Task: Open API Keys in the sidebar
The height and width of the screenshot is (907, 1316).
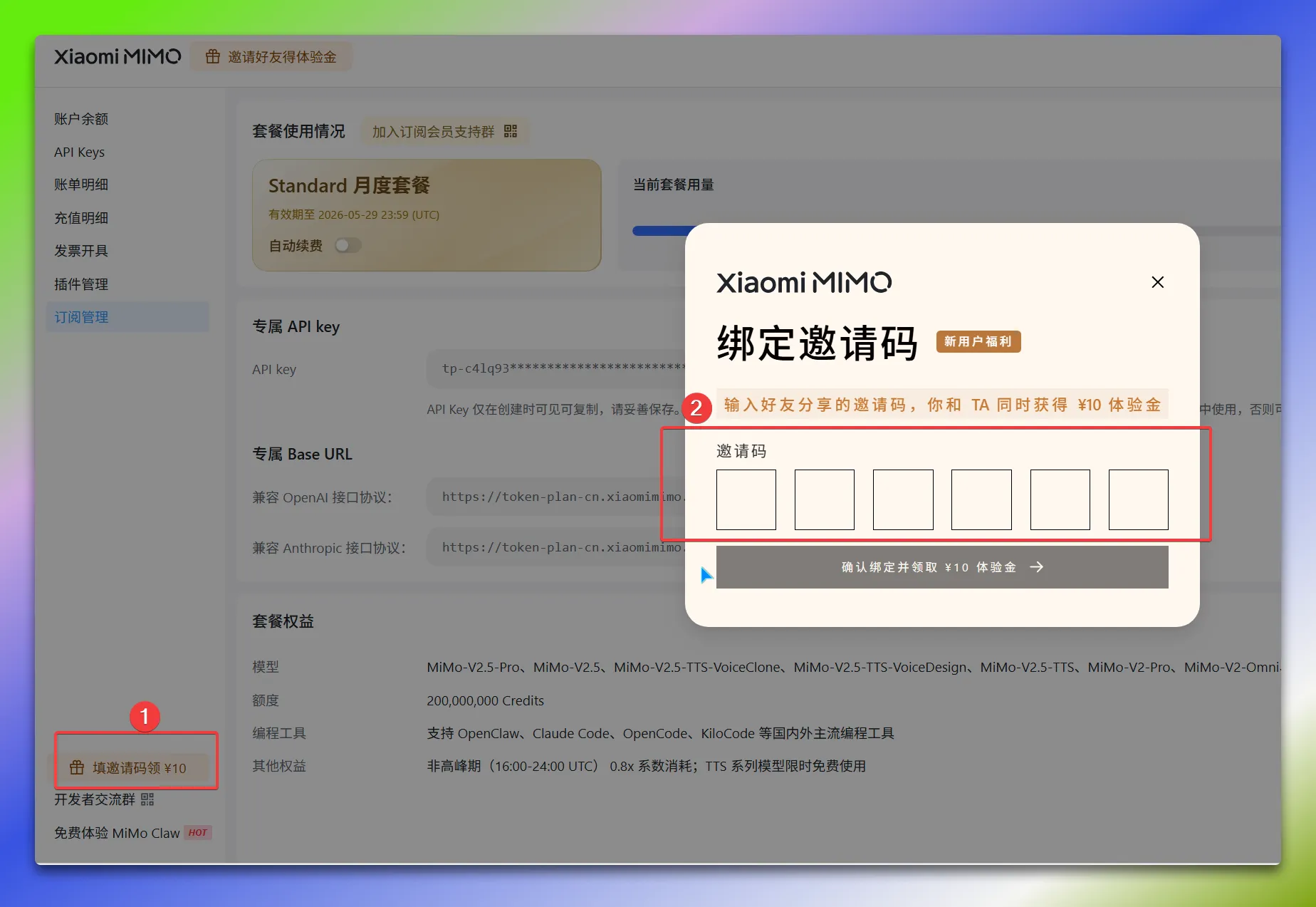Action: tap(79, 152)
